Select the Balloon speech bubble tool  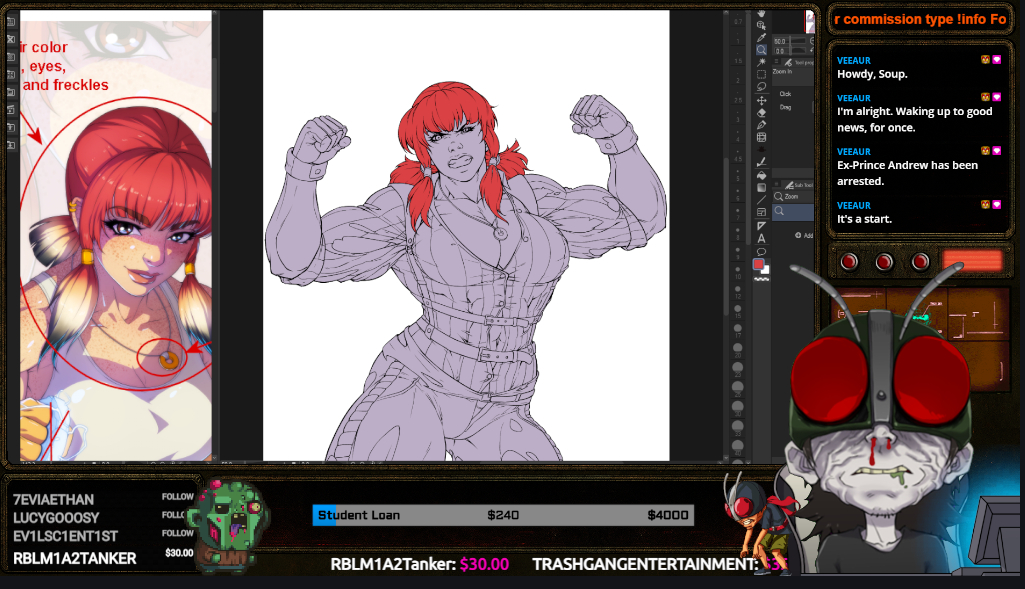761,251
